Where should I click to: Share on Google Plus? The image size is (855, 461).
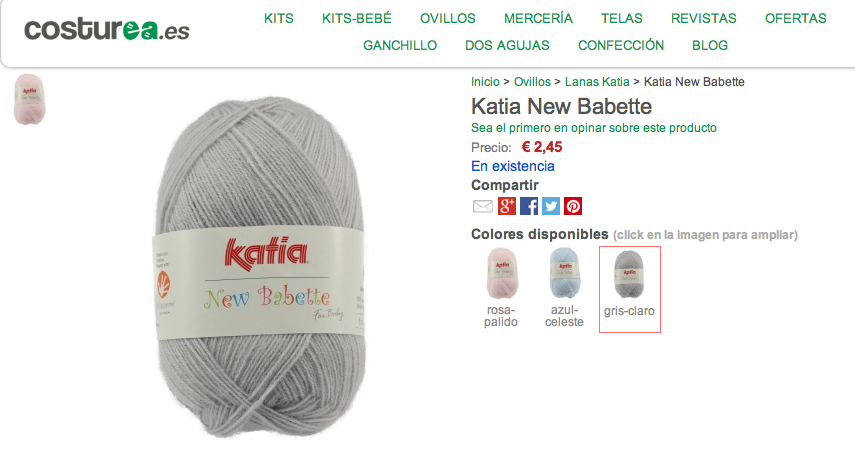click(507, 206)
